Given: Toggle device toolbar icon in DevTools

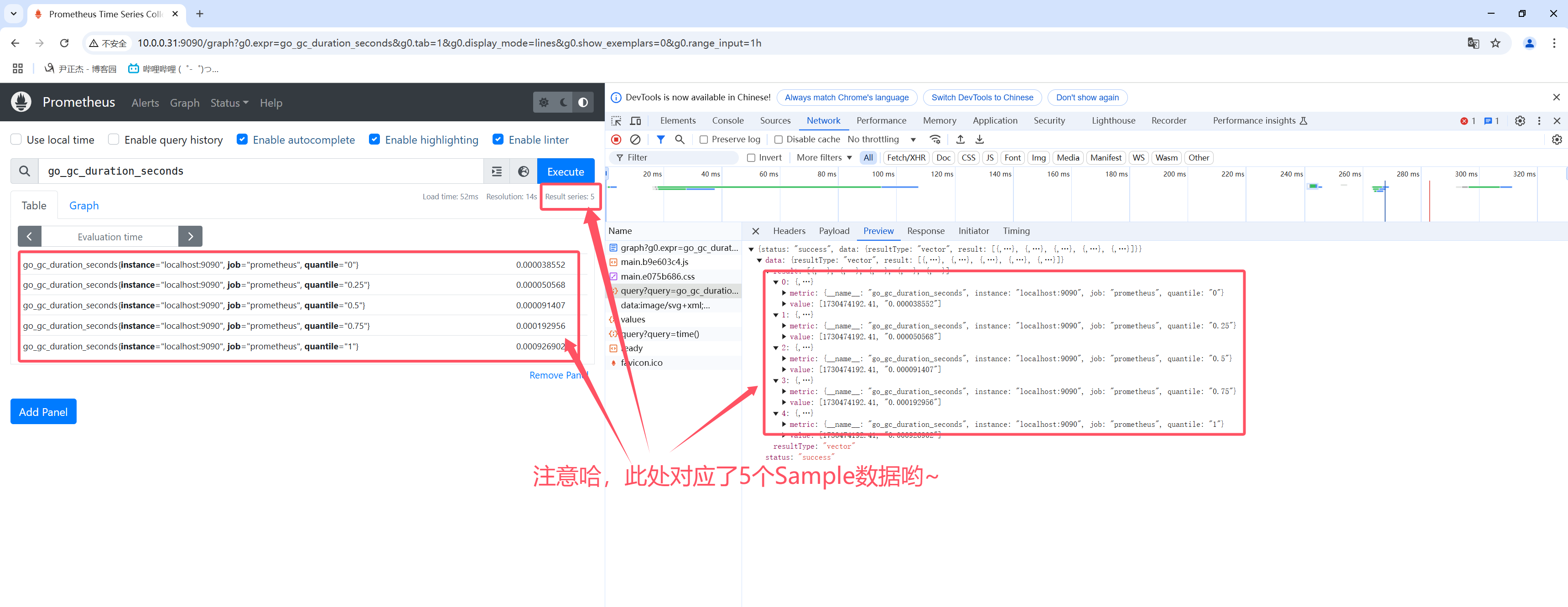Looking at the screenshot, I should (635, 120).
